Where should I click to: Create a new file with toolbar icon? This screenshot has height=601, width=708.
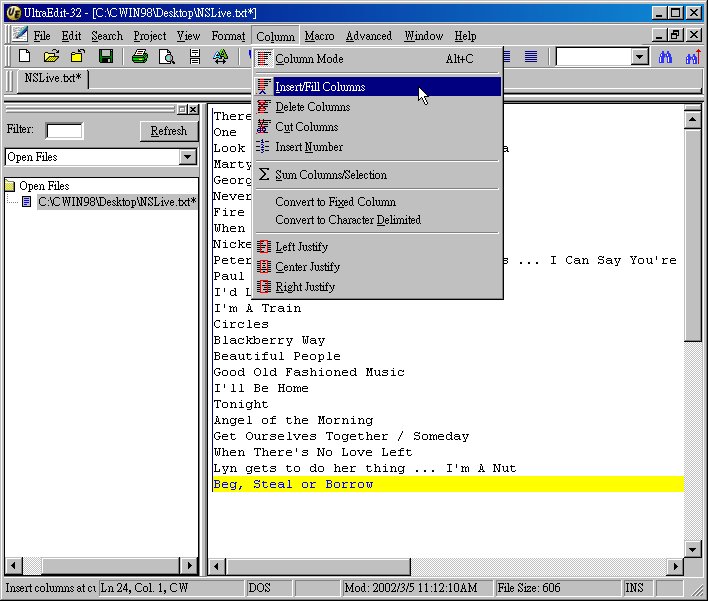[24, 57]
